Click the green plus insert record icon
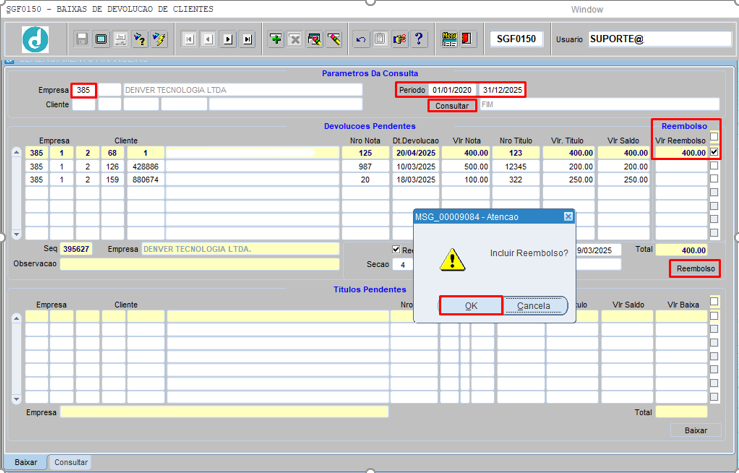This screenshot has height=473, width=739. pos(276,39)
